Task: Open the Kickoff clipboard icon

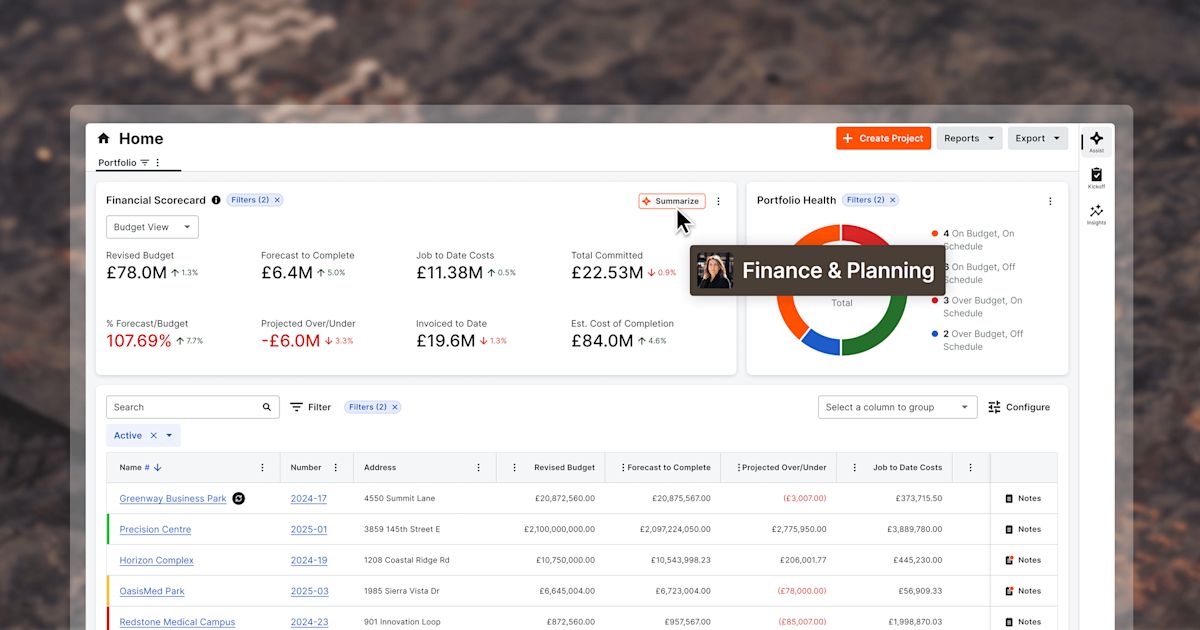Action: click(x=1096, y=174)
